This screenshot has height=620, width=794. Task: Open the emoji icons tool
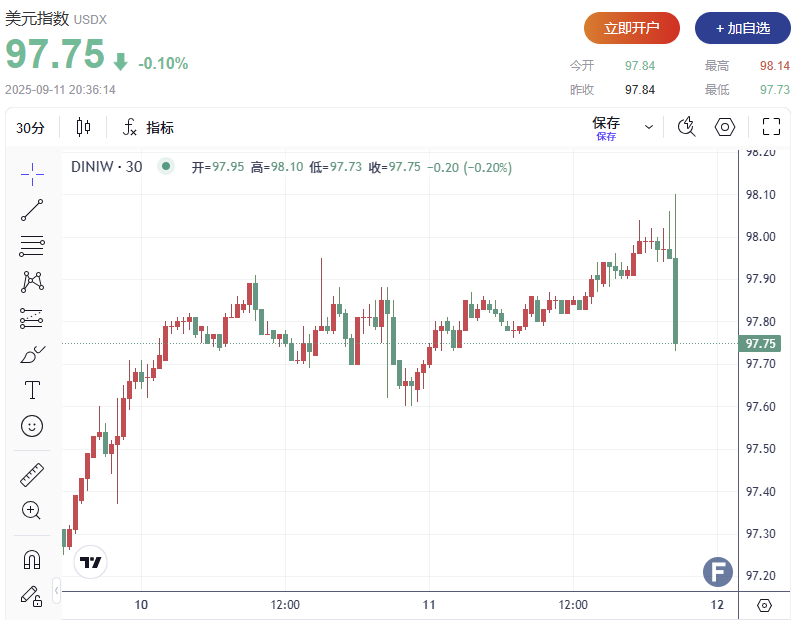coord(32,426)
